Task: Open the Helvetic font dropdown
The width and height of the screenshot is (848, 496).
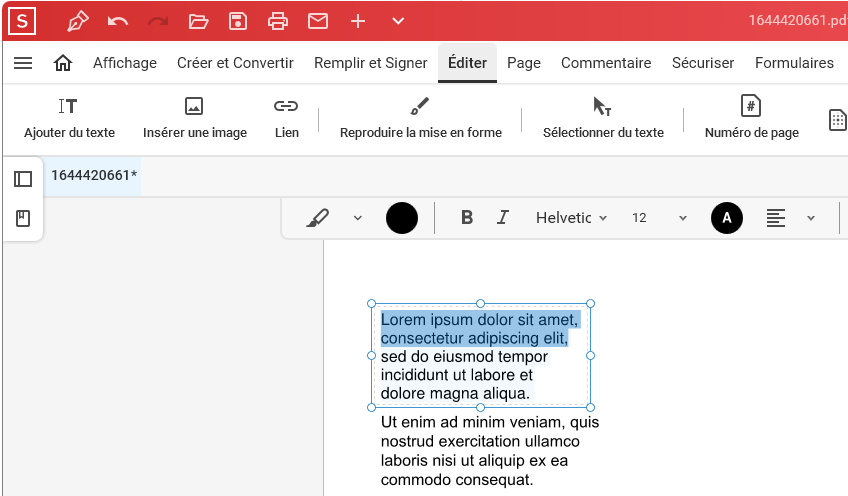Action: (x=572, y=217)
